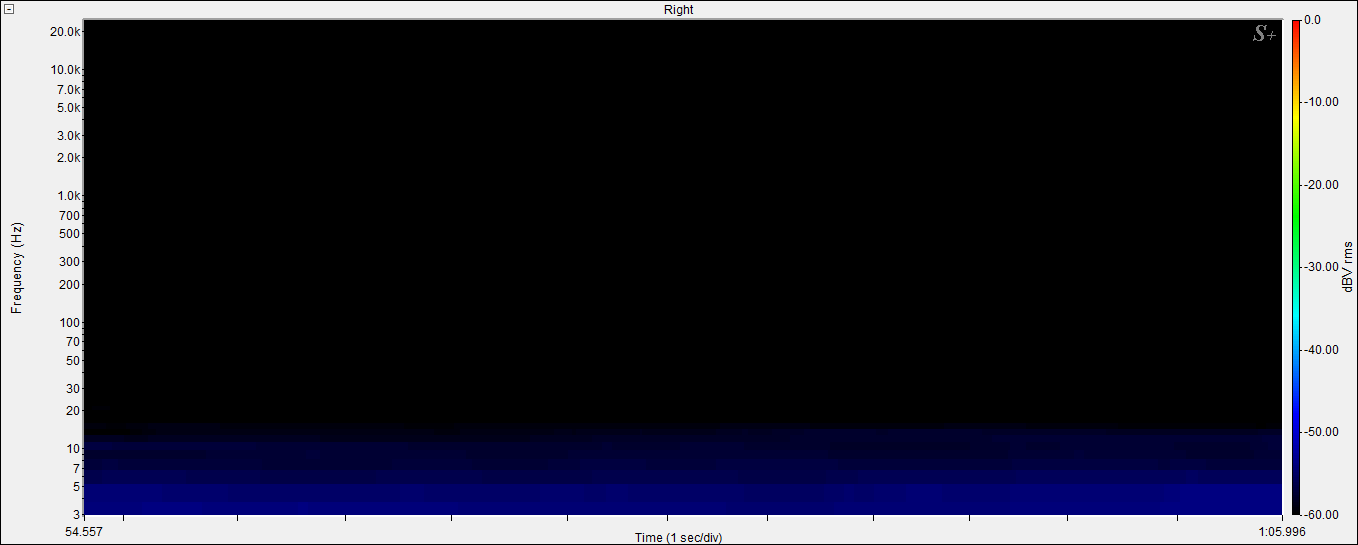
Task: Click the "20.0k" frequency axis label
Action: pos(65,32)
